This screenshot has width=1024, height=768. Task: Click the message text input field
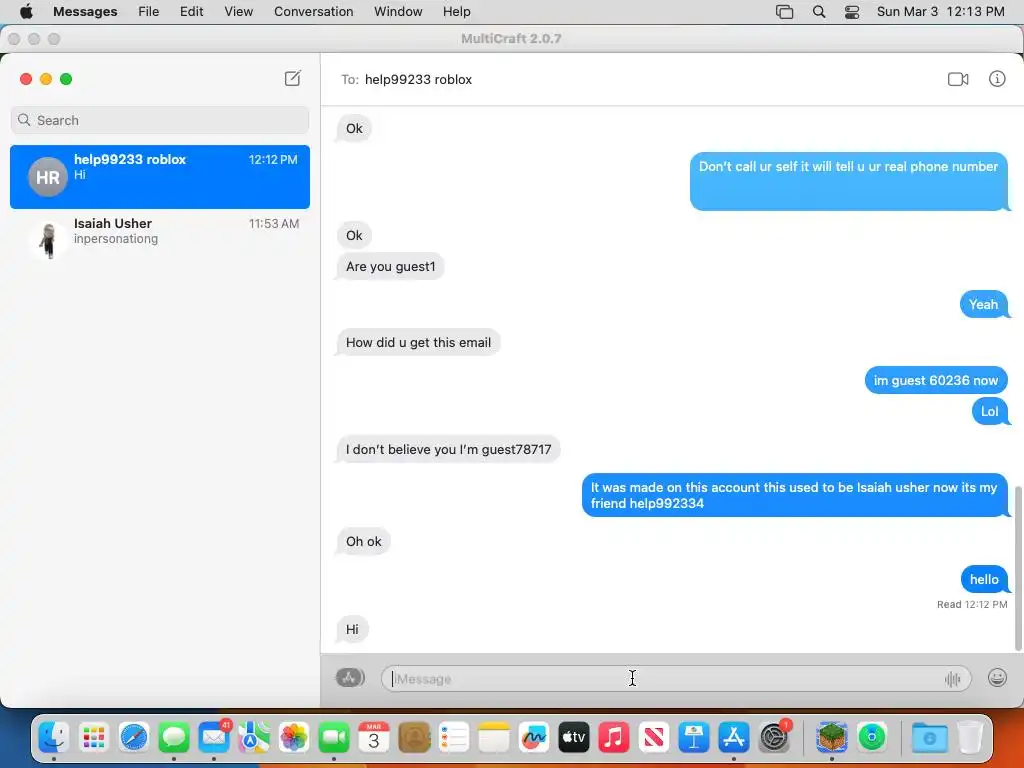pyautogui.click(x=675, y=679)
